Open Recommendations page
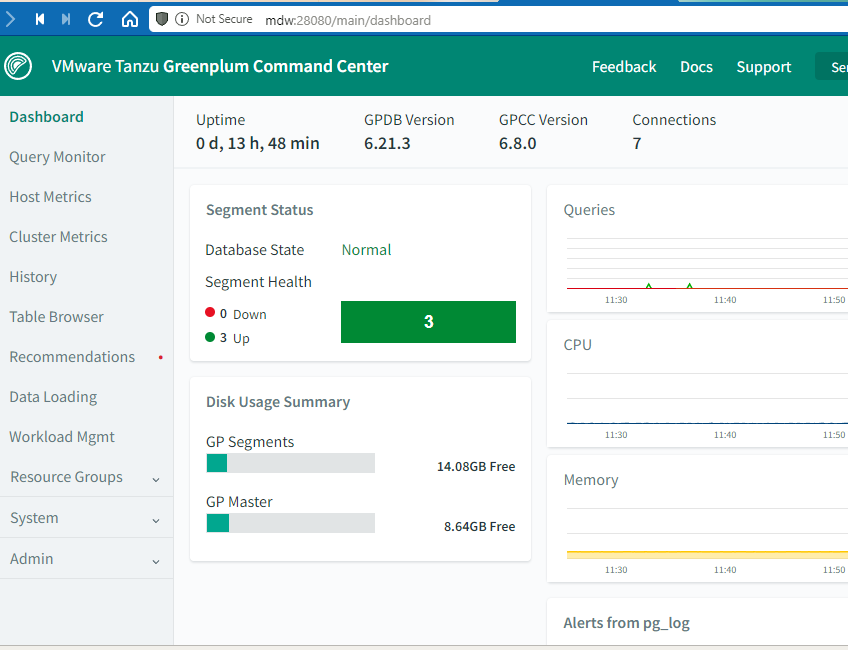This screenshot has width=848, height=650. click(72, 357)
